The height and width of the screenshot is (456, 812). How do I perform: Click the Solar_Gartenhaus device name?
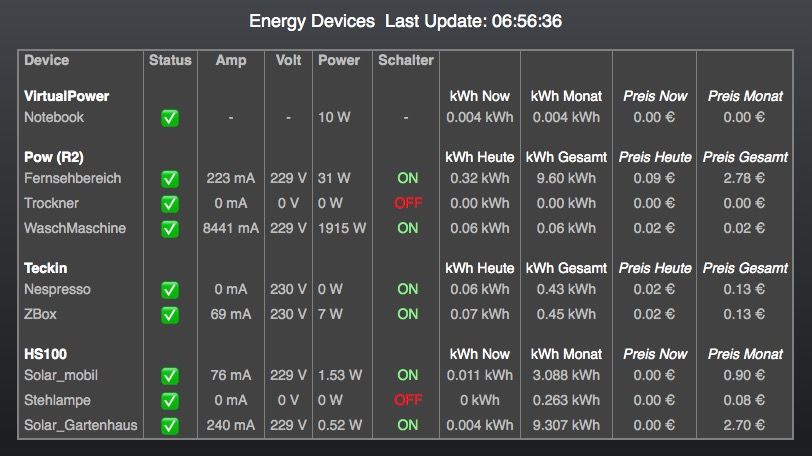tap(81, 425)
